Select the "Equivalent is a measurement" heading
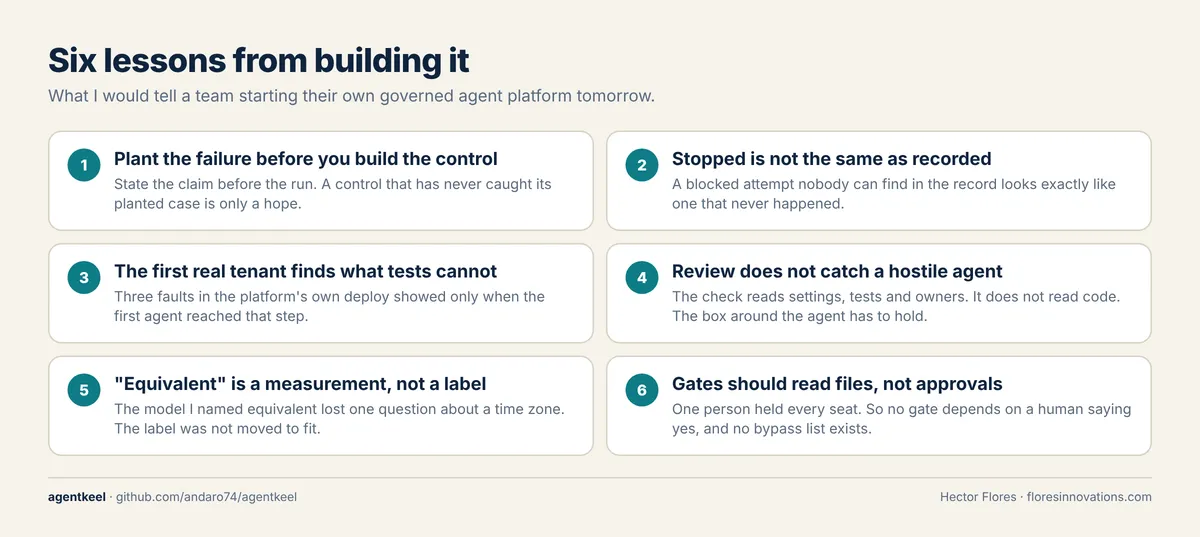The height and width of the screenshot is (537, 1200). [300, 384]
